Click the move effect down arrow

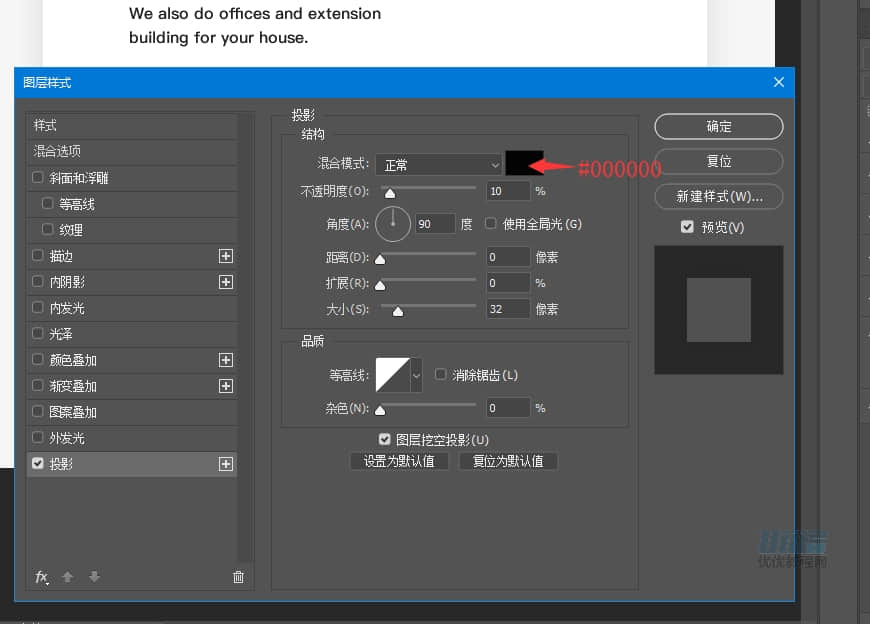point(94,577)
